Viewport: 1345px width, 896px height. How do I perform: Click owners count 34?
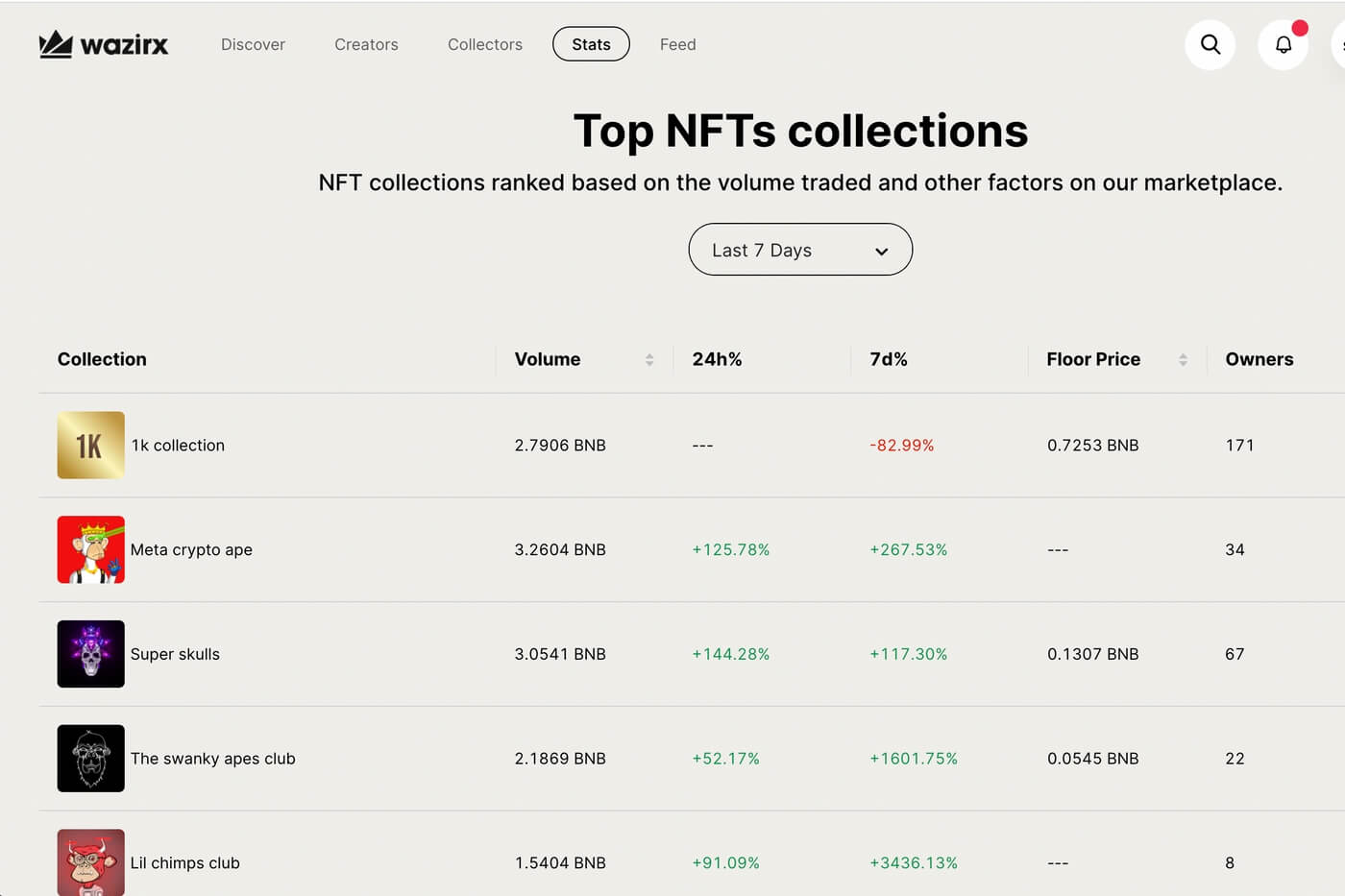click(1235, 549)
